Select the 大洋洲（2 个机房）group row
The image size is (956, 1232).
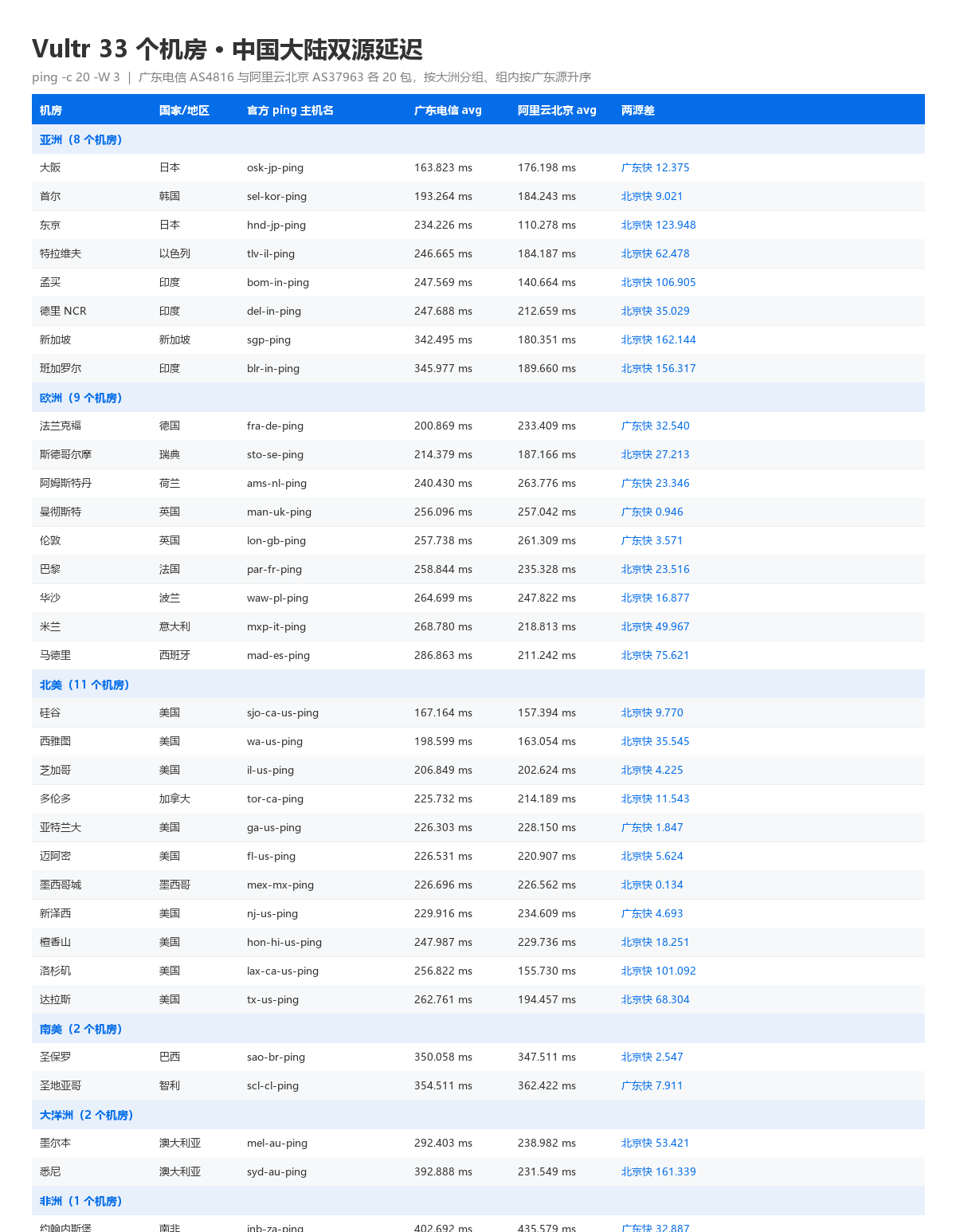click(478, 1115)
